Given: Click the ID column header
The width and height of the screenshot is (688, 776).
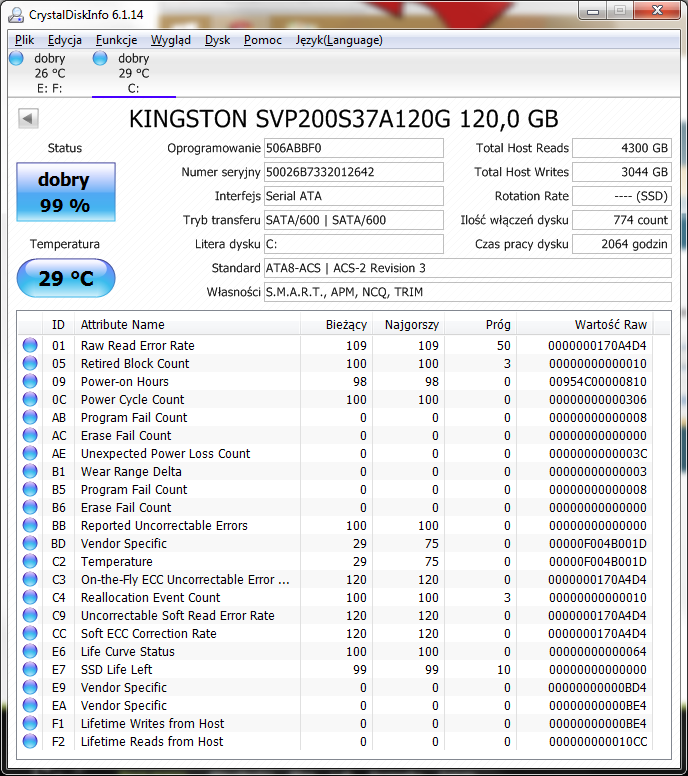Looking at the screenshot, I should point(58,325).
